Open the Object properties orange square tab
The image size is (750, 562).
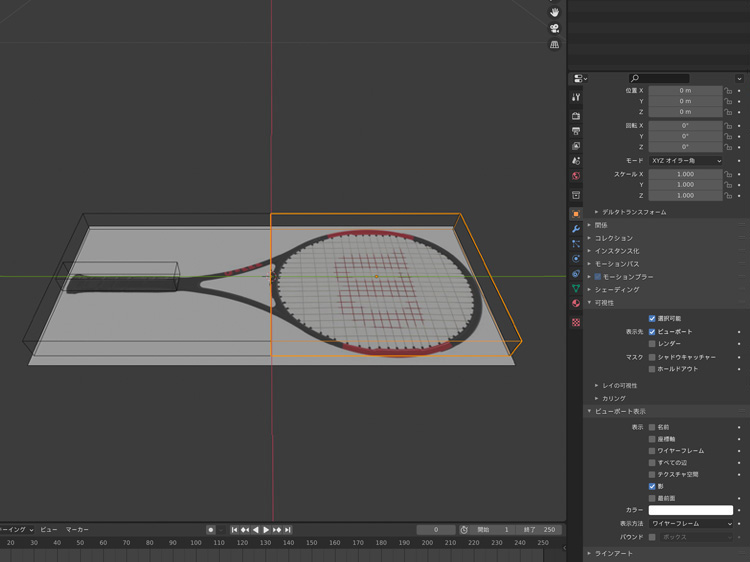click(x=576, y=214)
